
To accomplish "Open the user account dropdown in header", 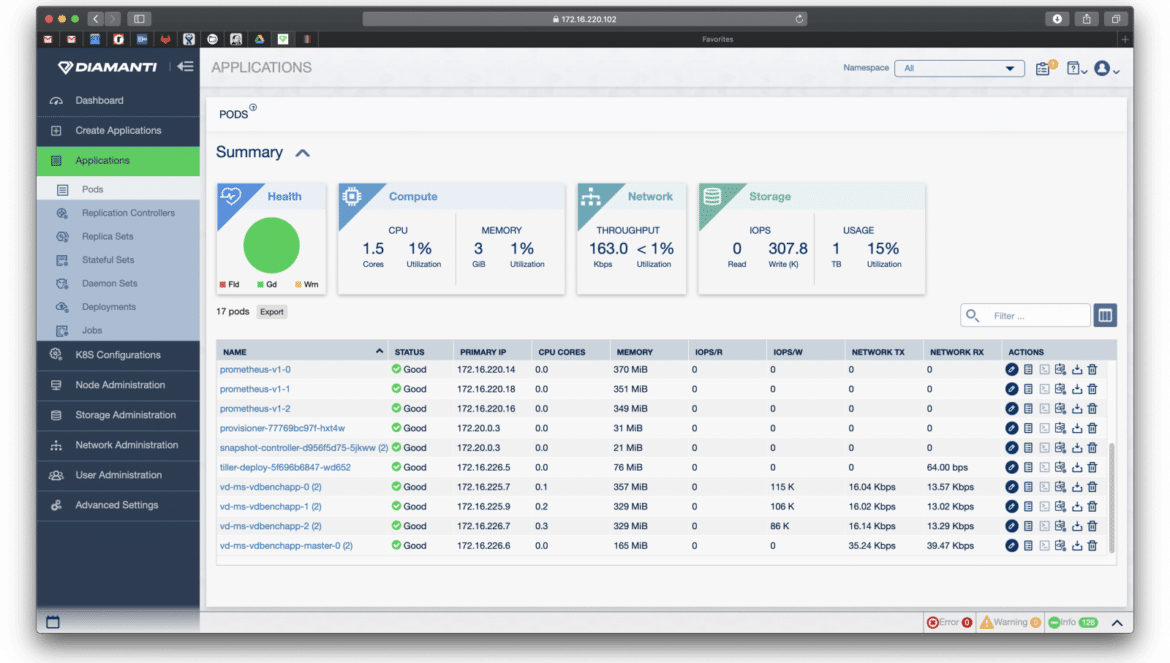I will point(1107,68).
